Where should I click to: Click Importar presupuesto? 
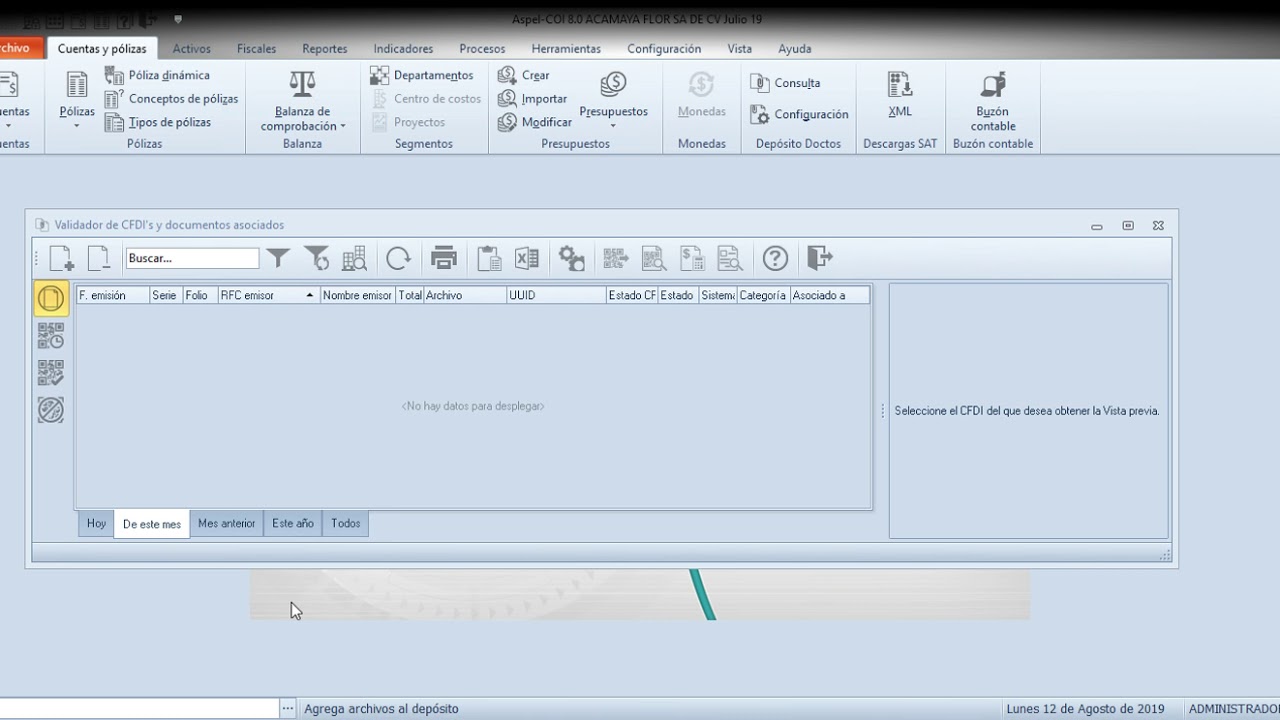[533, 99]
